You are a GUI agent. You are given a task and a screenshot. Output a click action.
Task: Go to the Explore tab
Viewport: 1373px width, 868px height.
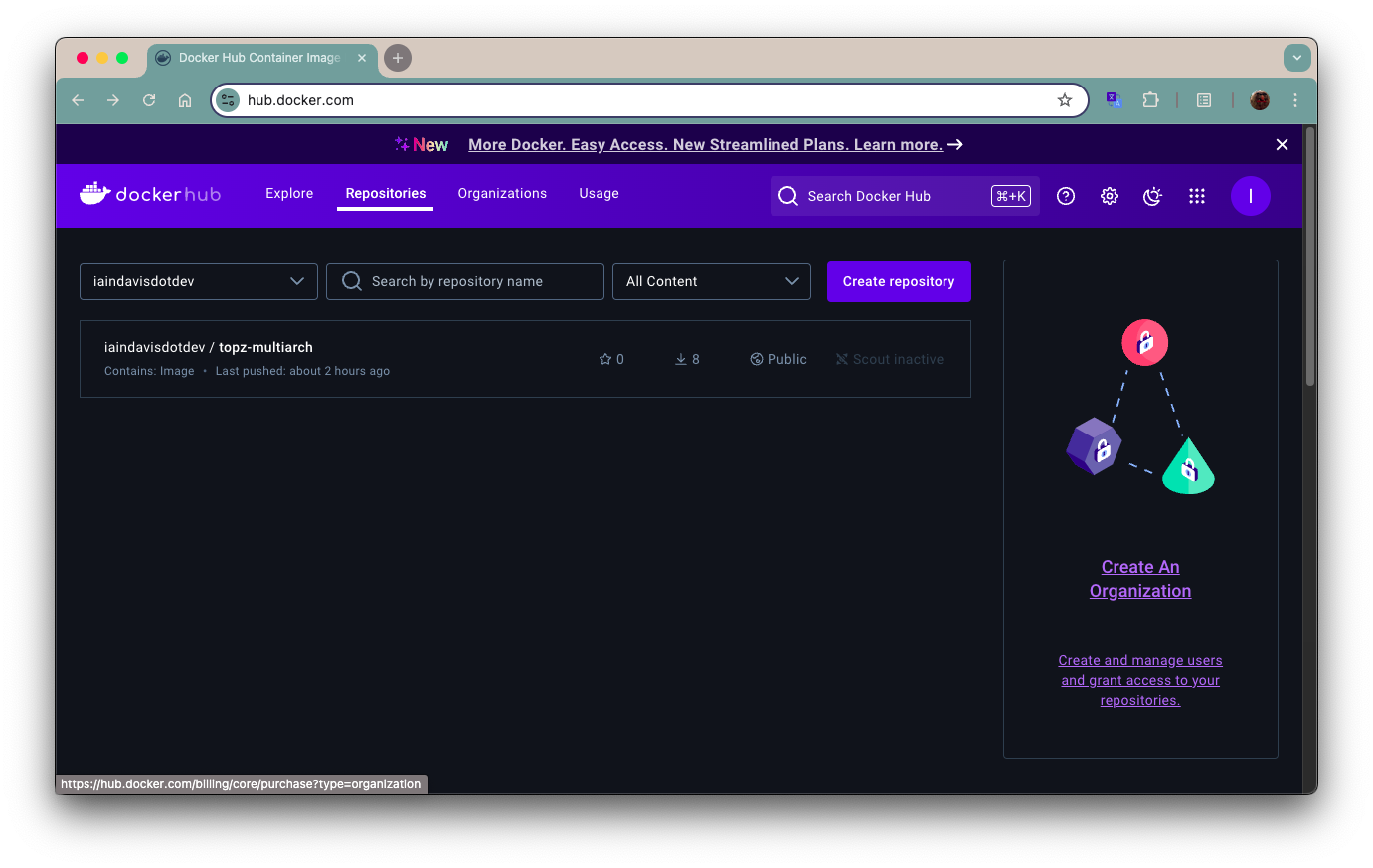[289, 194]
